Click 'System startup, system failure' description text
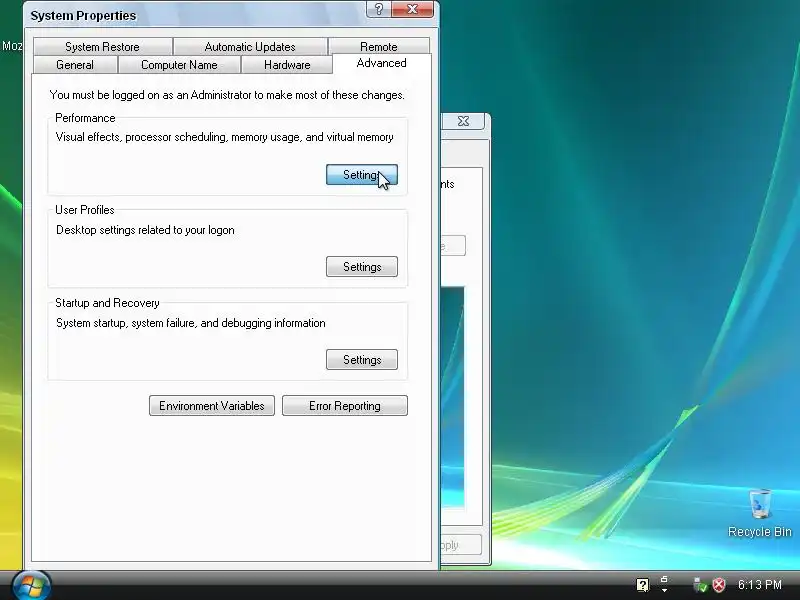This screenshot has height=600, width=800. pos(191,323)
